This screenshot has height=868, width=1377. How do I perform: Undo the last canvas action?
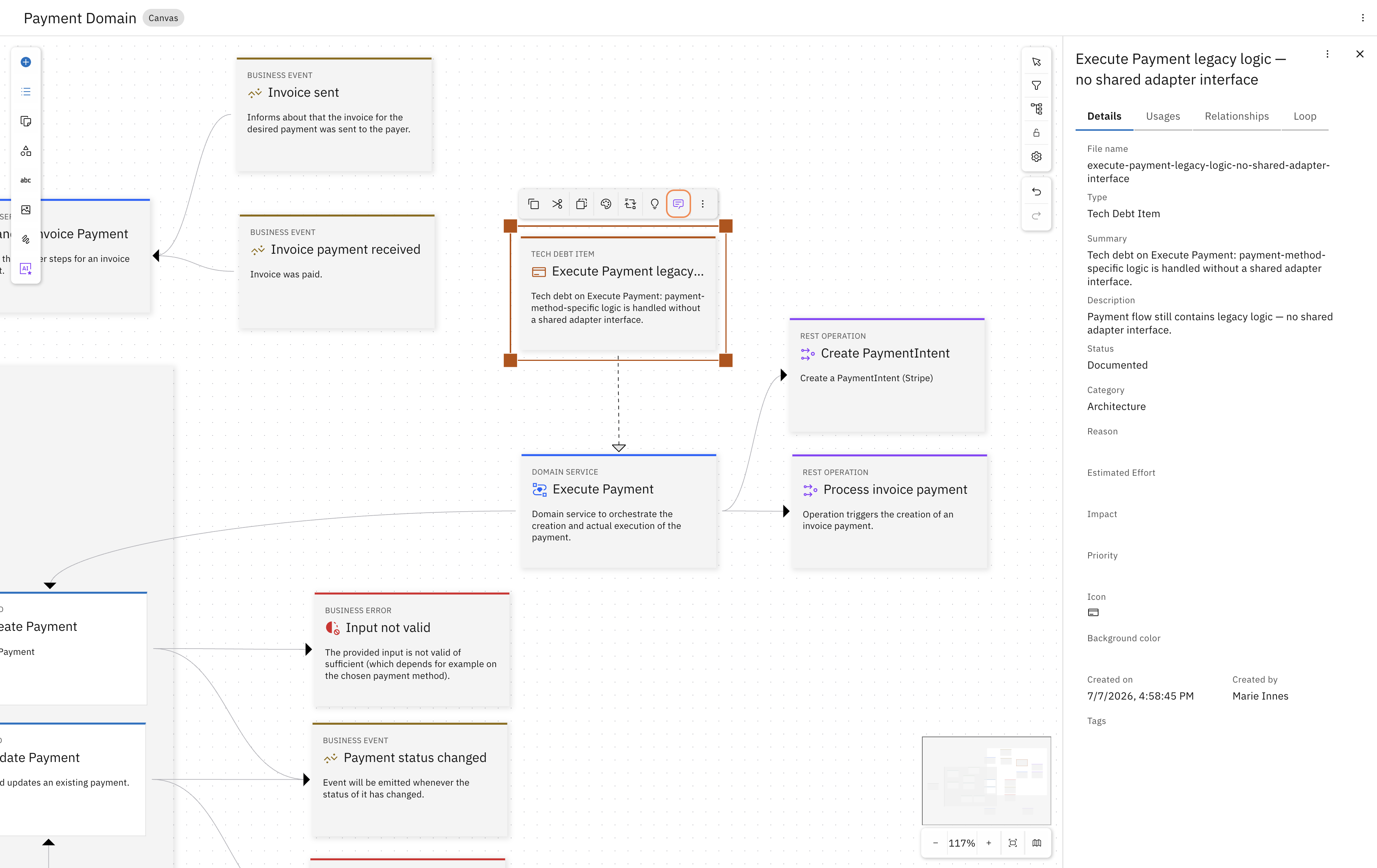coord(1036,192)
